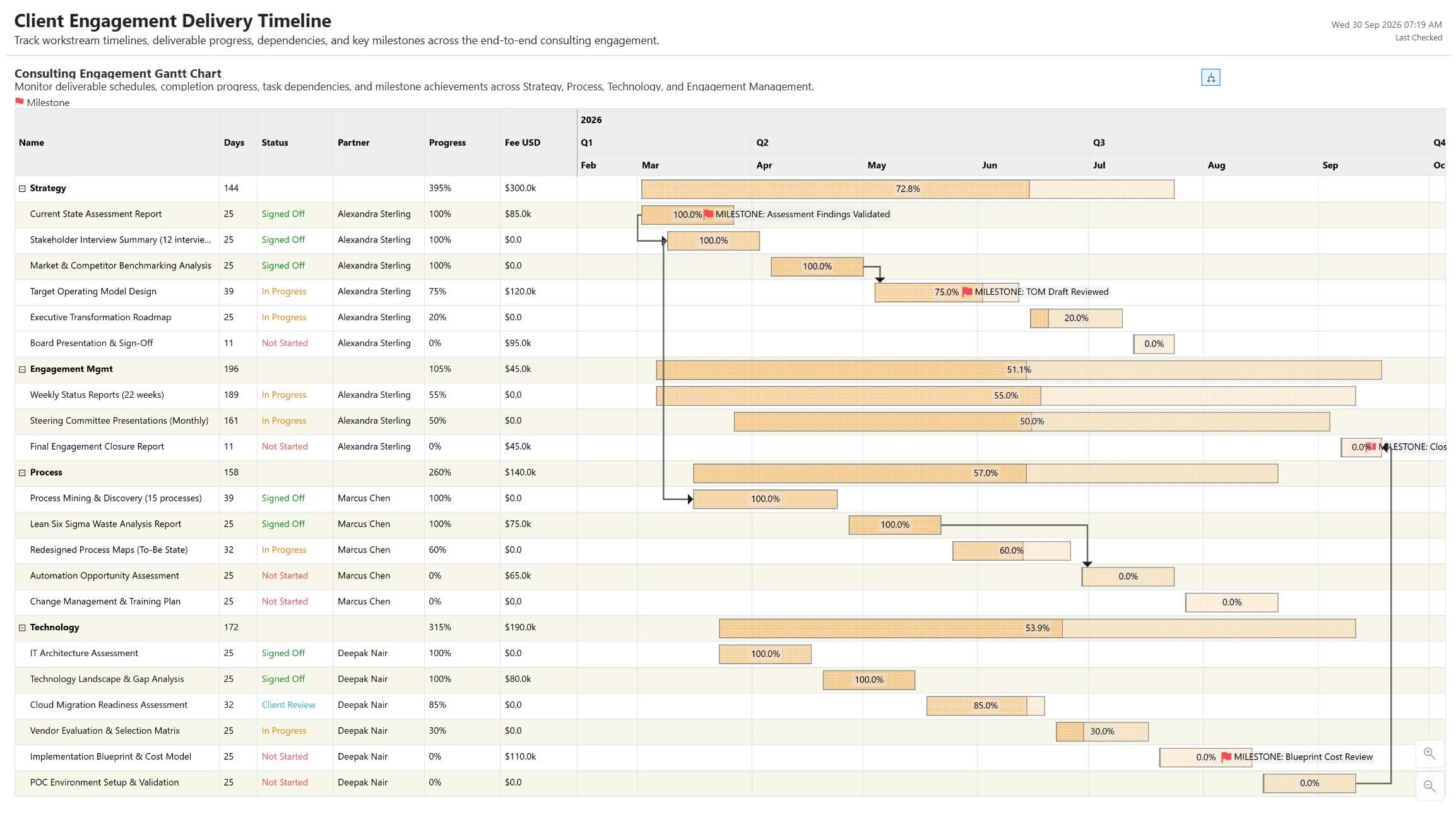Collapse the Technology group
Screen dimensions: 1456x819
coord(22,628)
